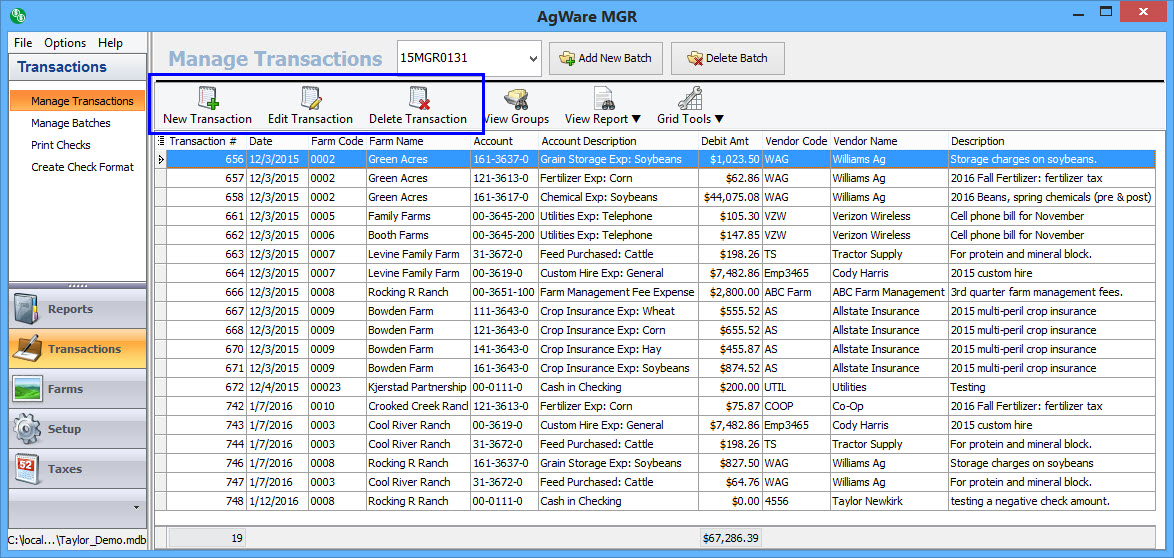Image resolution: width=1174 pixels, height=558 pixels.
Task: Click the New Transaction toolbar icon
Action: pyautogui.click(x=208, y=98)
